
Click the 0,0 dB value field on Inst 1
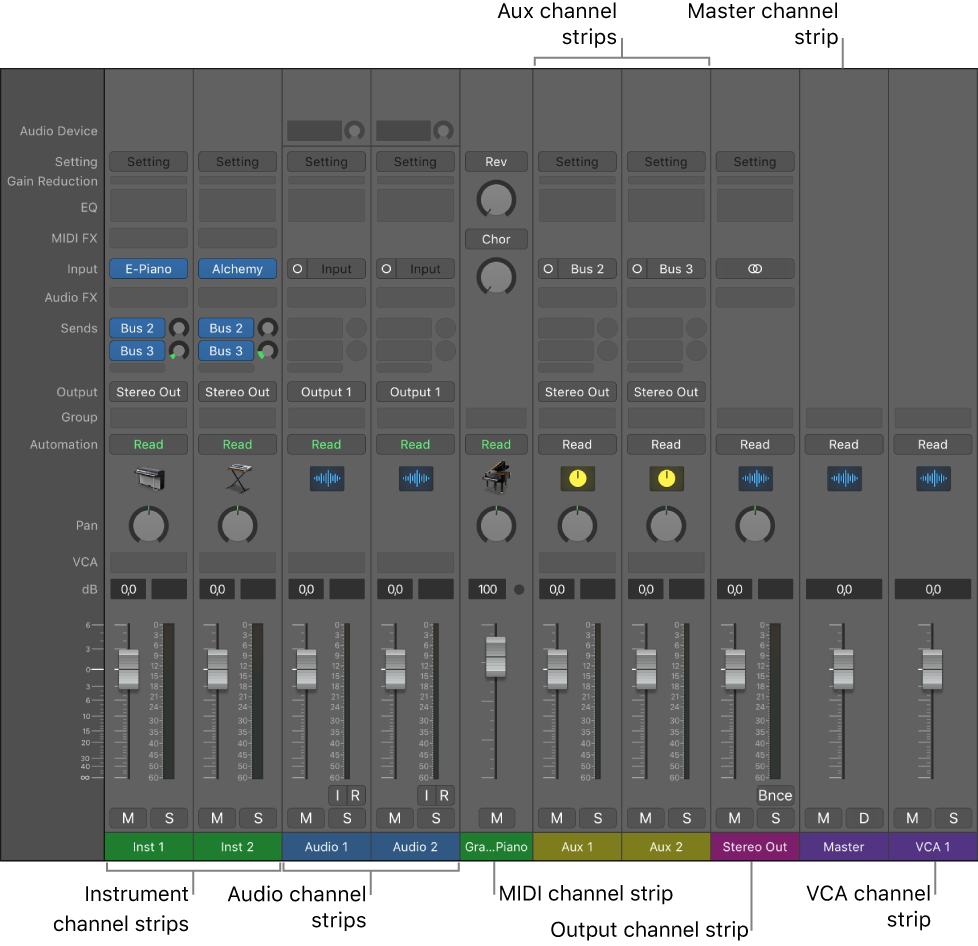click(x=127, y=589)
